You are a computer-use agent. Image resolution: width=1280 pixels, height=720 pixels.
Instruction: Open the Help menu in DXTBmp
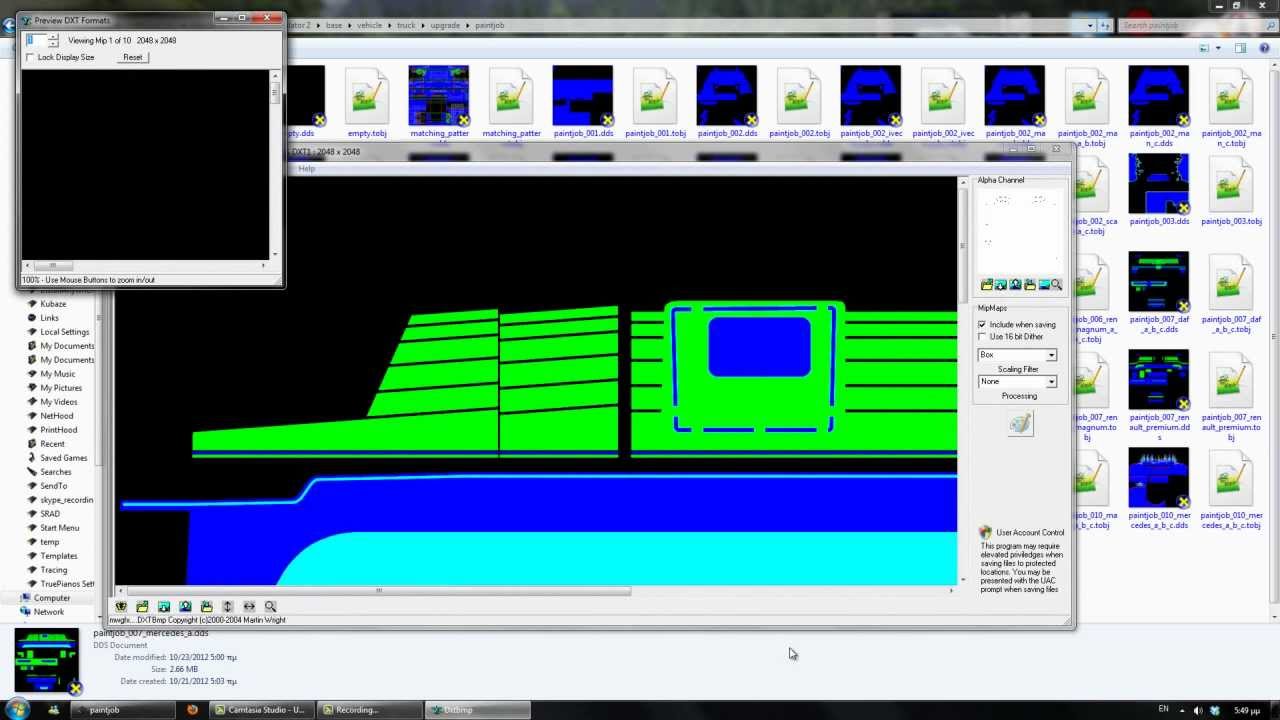point(307,169)
